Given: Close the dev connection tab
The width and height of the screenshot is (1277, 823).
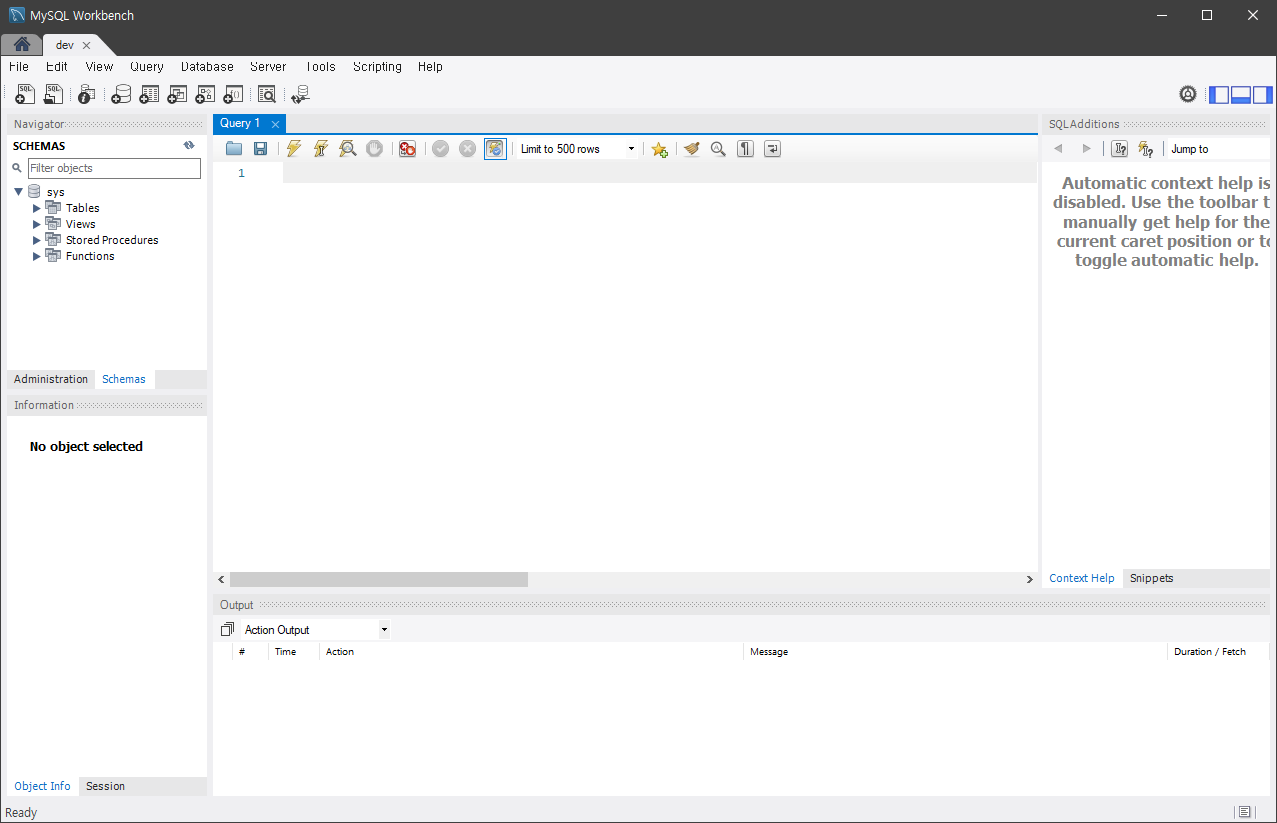Looking at the screenshot, I should [86, 45].
